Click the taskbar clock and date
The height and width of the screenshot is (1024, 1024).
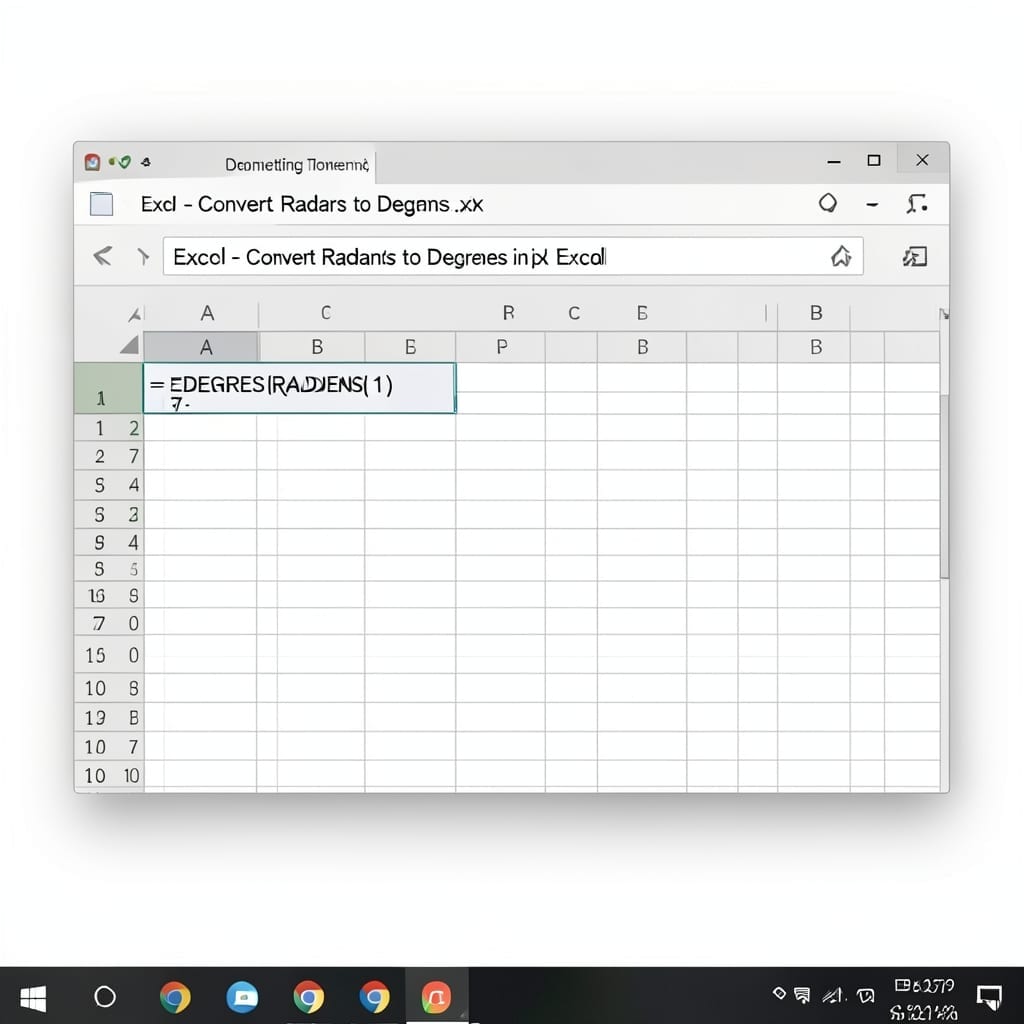(924, 999)
